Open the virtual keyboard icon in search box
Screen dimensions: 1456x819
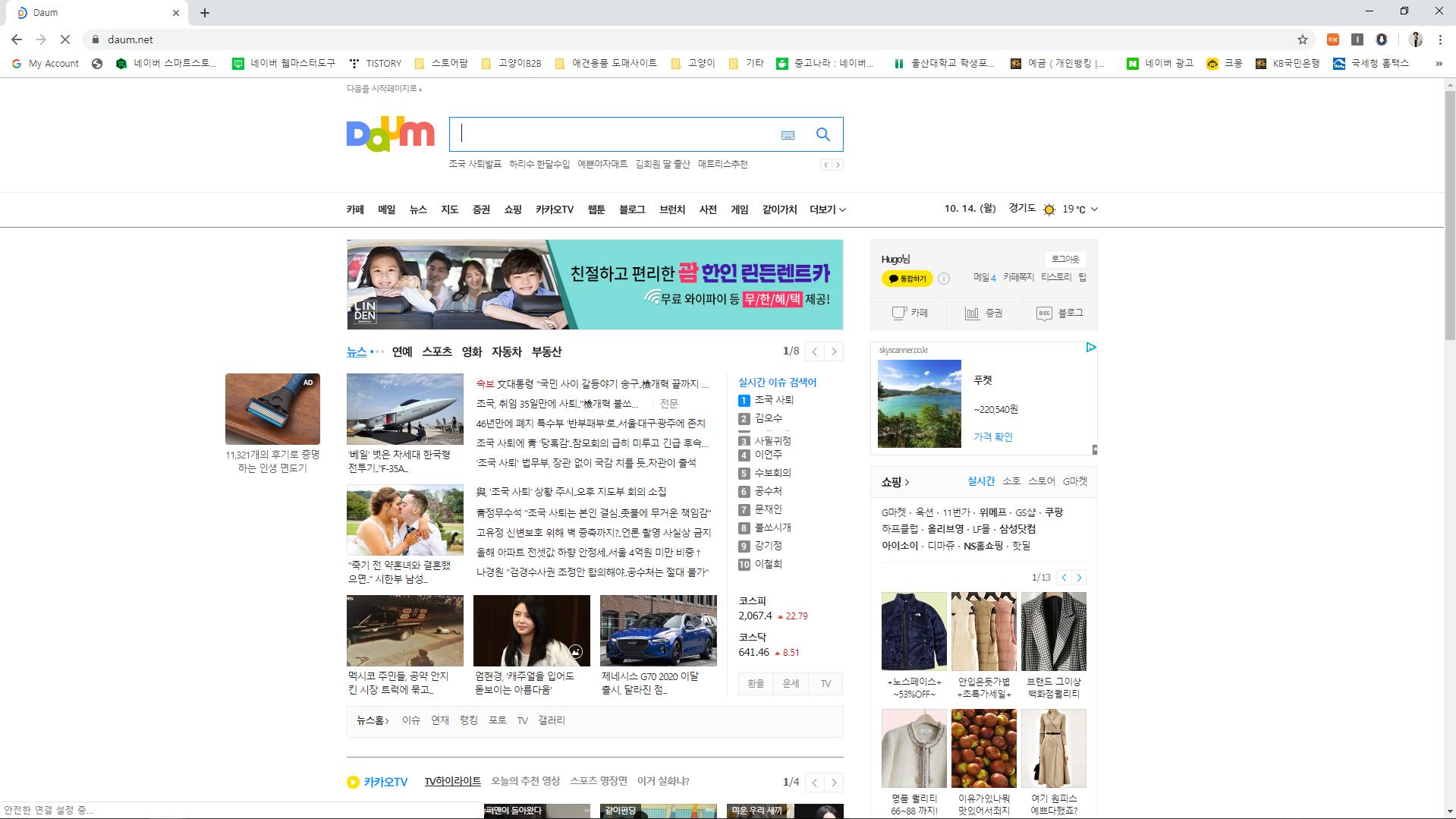pyautogui.click(x=788, y=135)
